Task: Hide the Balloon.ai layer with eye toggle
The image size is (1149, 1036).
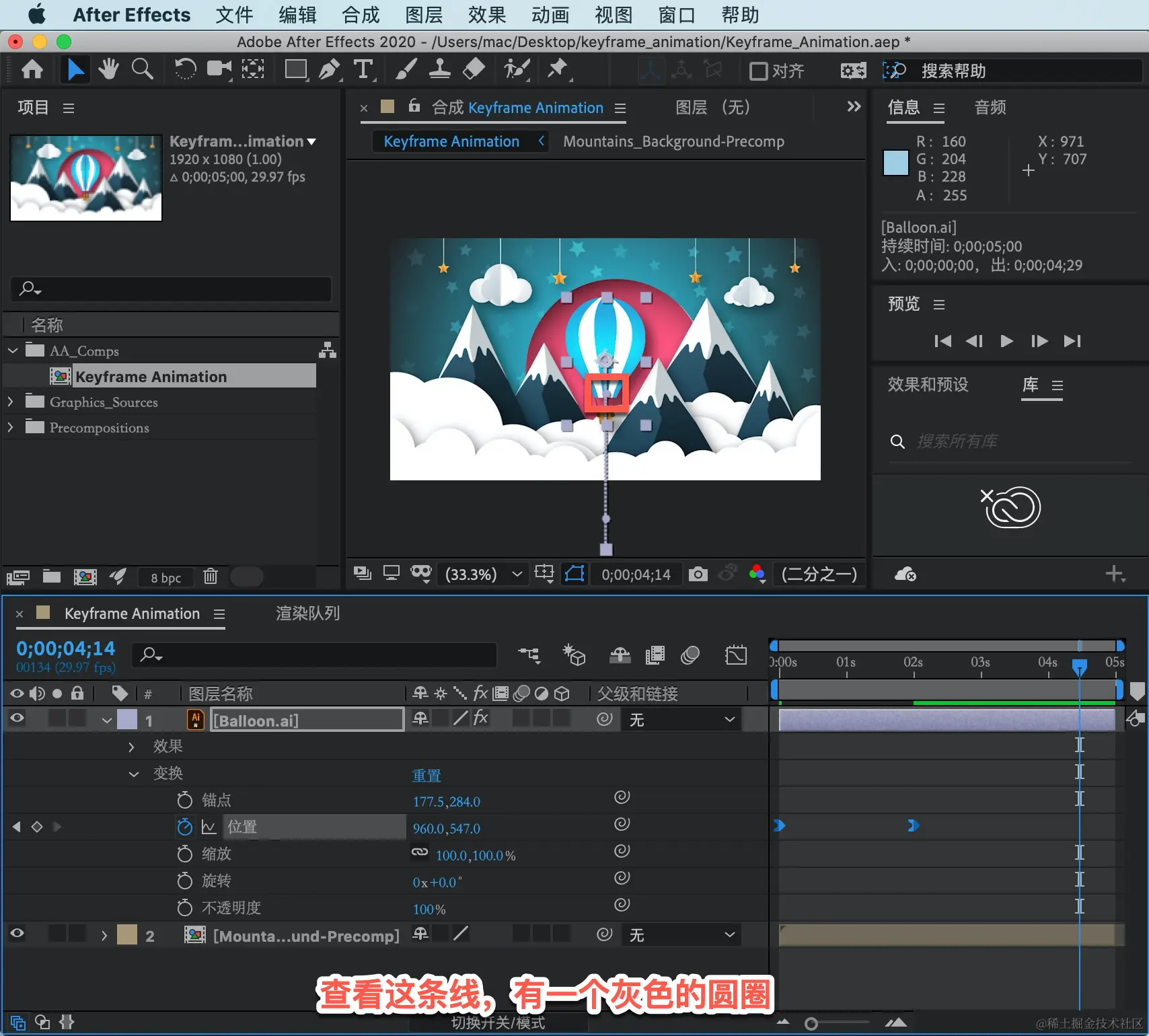Action: 17,719
